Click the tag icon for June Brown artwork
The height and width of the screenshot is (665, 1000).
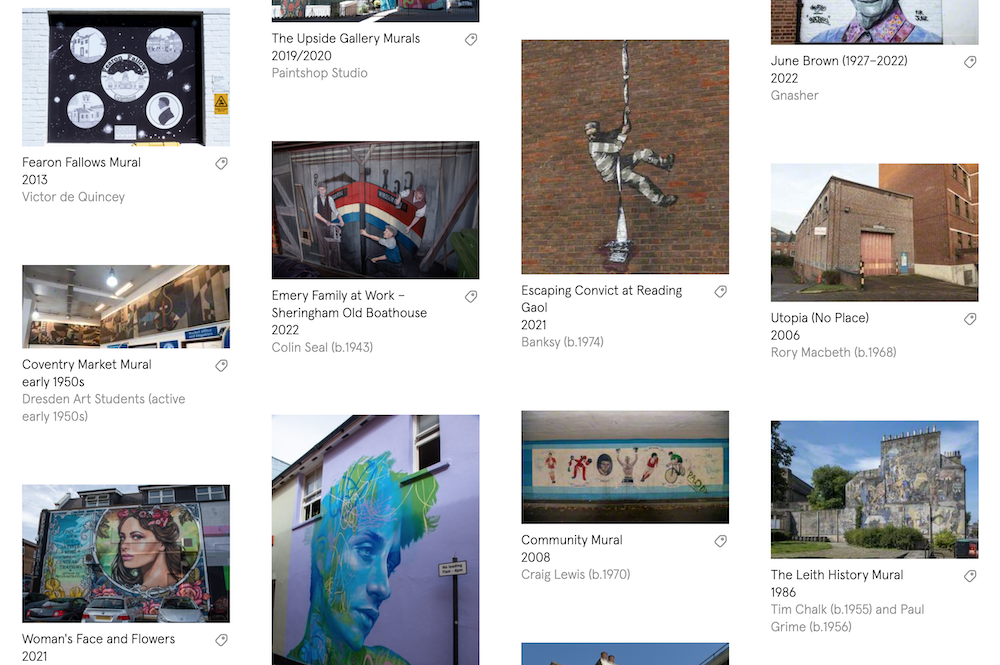(970, 62)
